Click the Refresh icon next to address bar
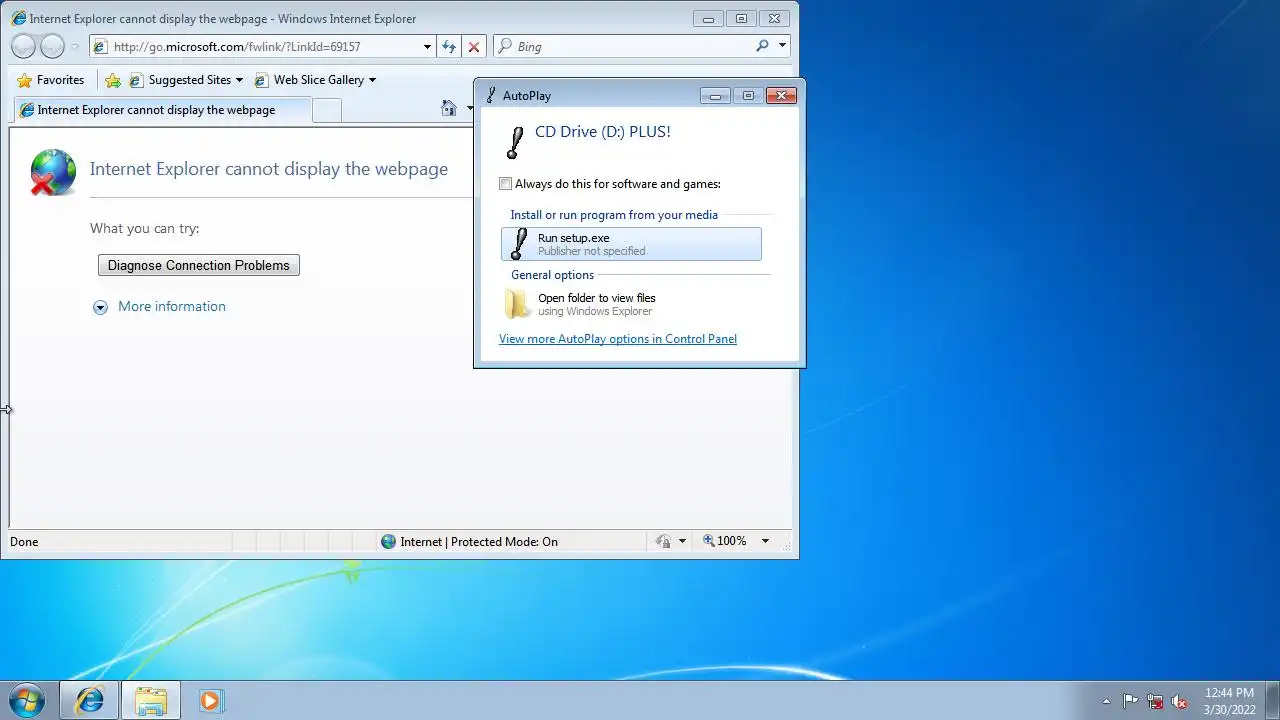Image resolution: width=1280 pixels, height=720 pixels. (449, 46)
